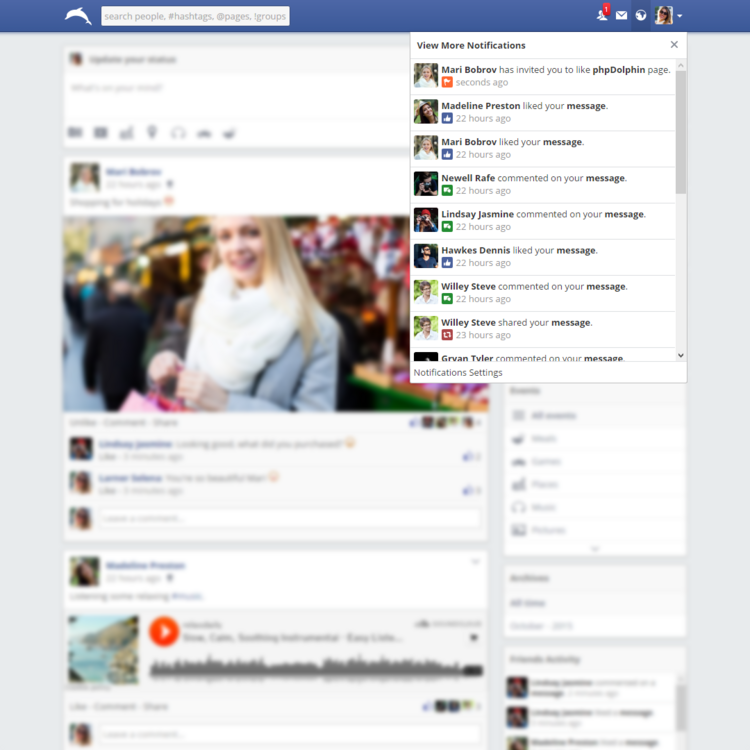Screen dimensions: 750x750
Task: Open the shopping woman post photo
Action: 276,313
